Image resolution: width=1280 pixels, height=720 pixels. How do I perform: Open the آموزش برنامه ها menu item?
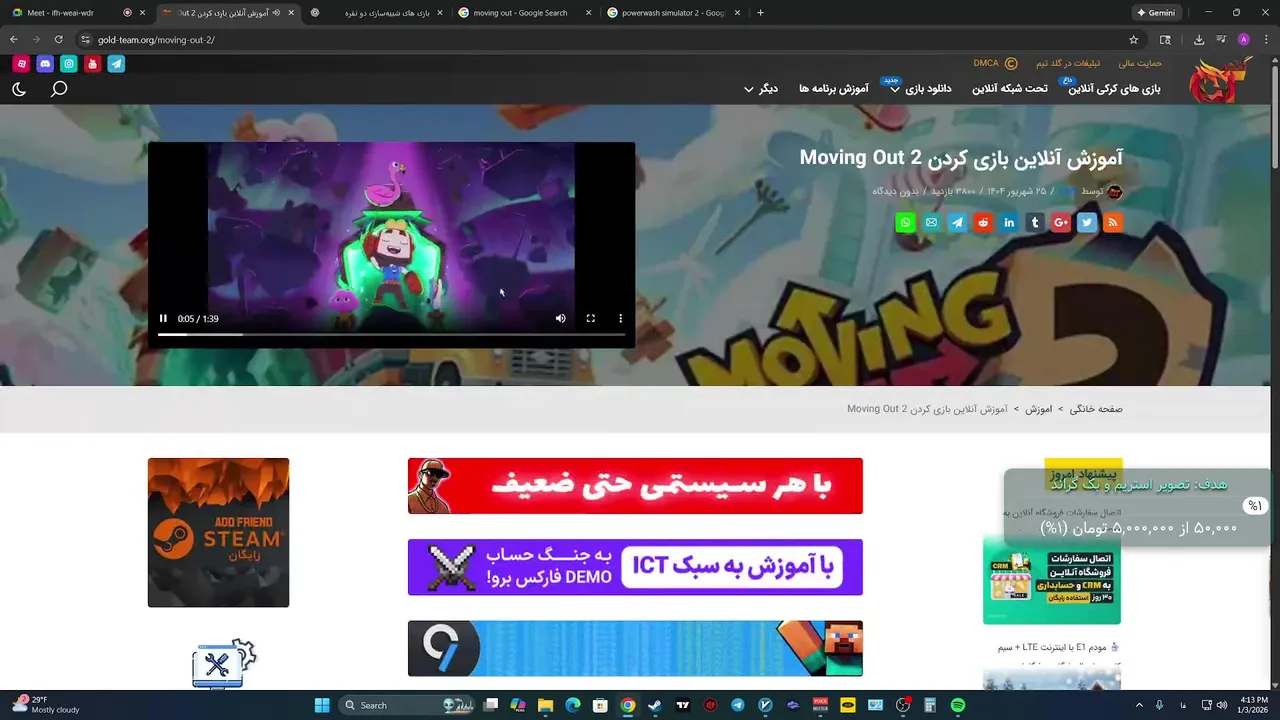tap(833, 89)
